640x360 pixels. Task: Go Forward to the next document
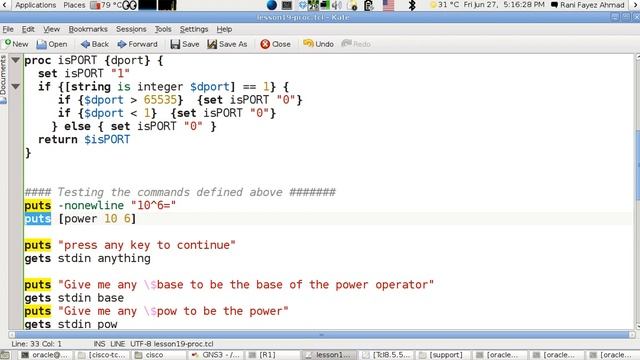point(137,44)
